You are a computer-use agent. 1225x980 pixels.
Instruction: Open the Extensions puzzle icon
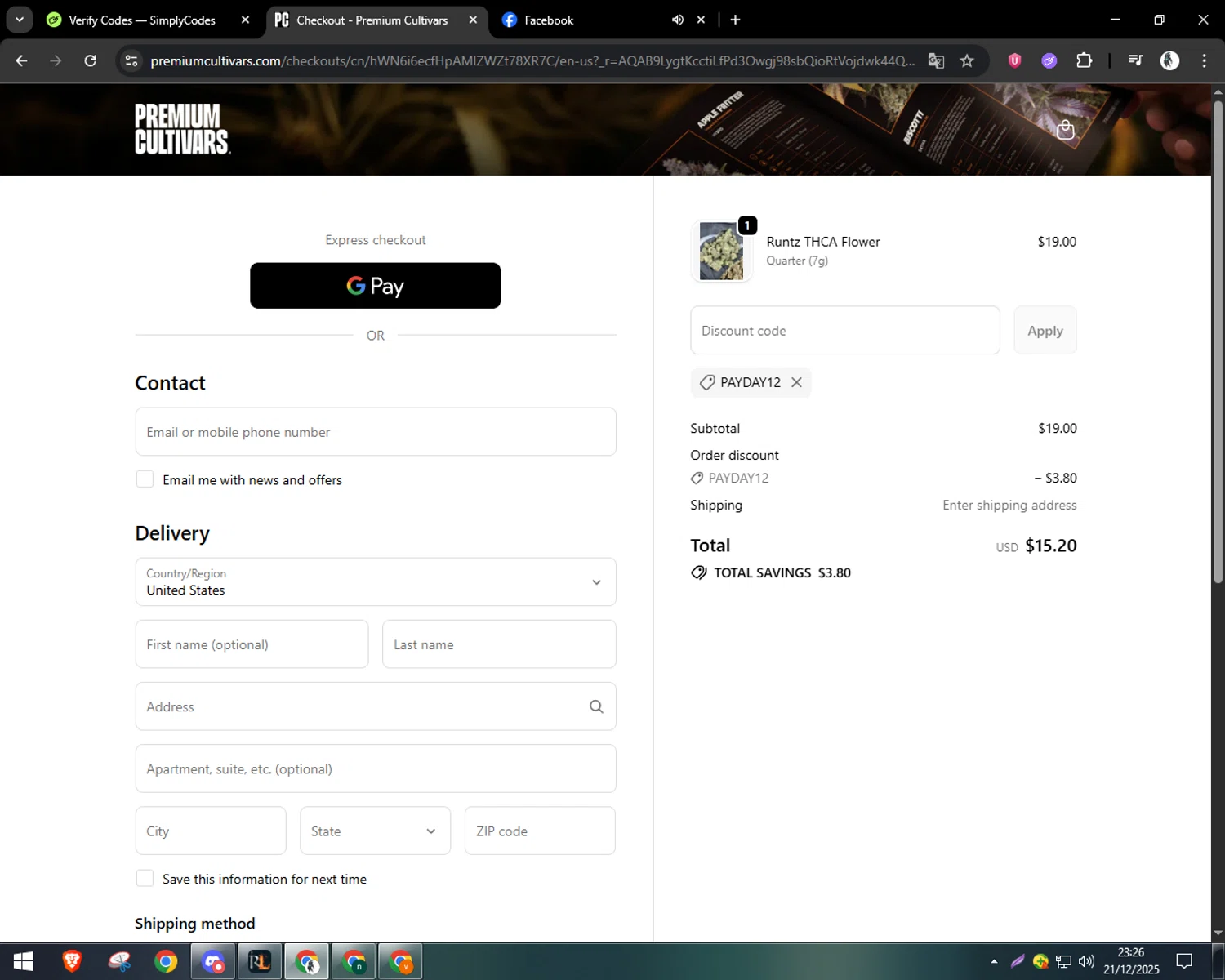(1085, 60)
